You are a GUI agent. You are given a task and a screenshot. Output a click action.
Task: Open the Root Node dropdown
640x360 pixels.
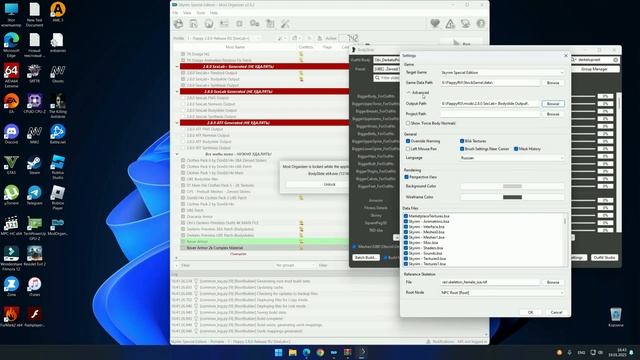[502, 293]
